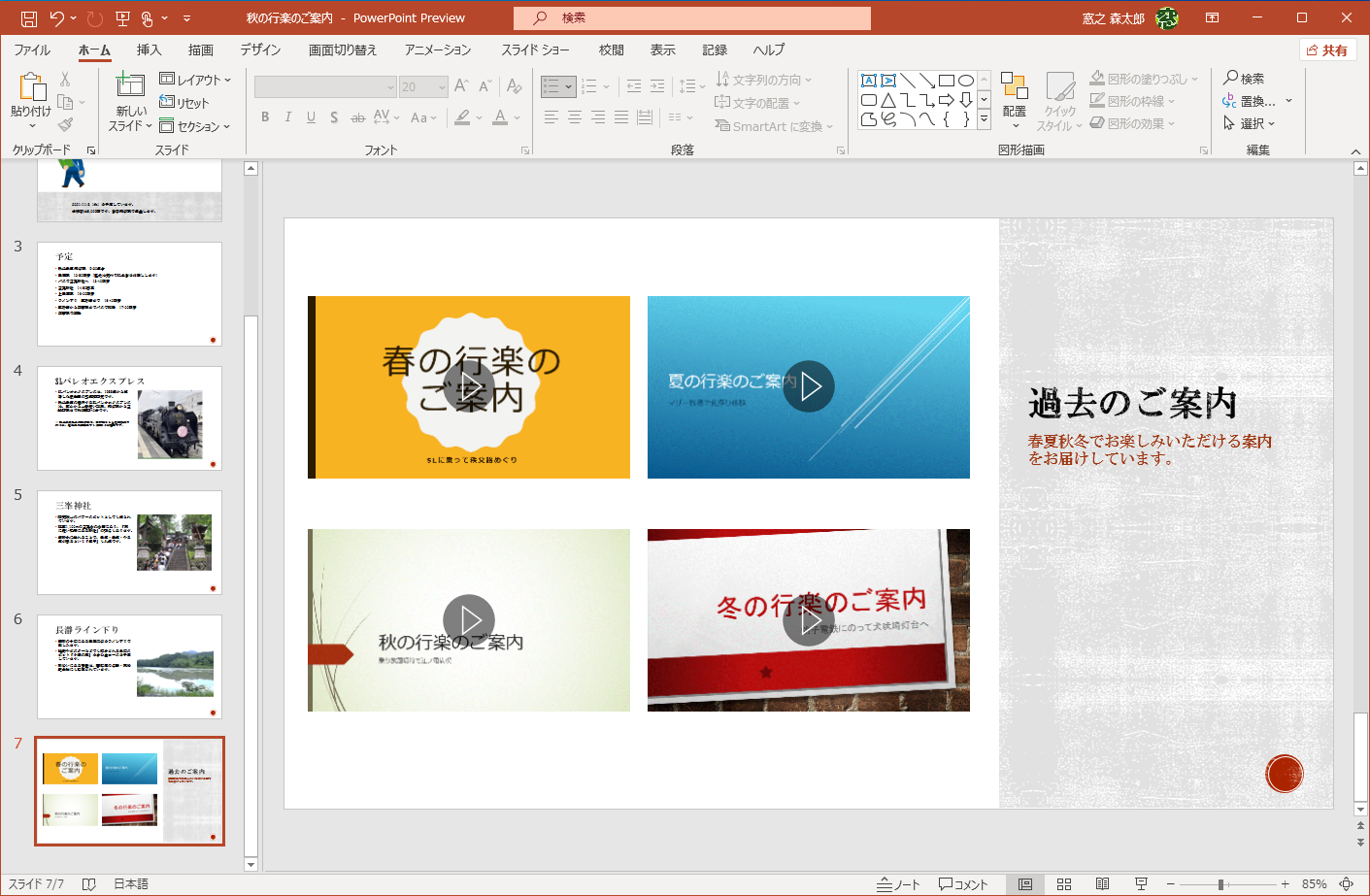Click 図形の効果 shape effects button
This screenshot has height=896, width=1370.
[1132, 123]
